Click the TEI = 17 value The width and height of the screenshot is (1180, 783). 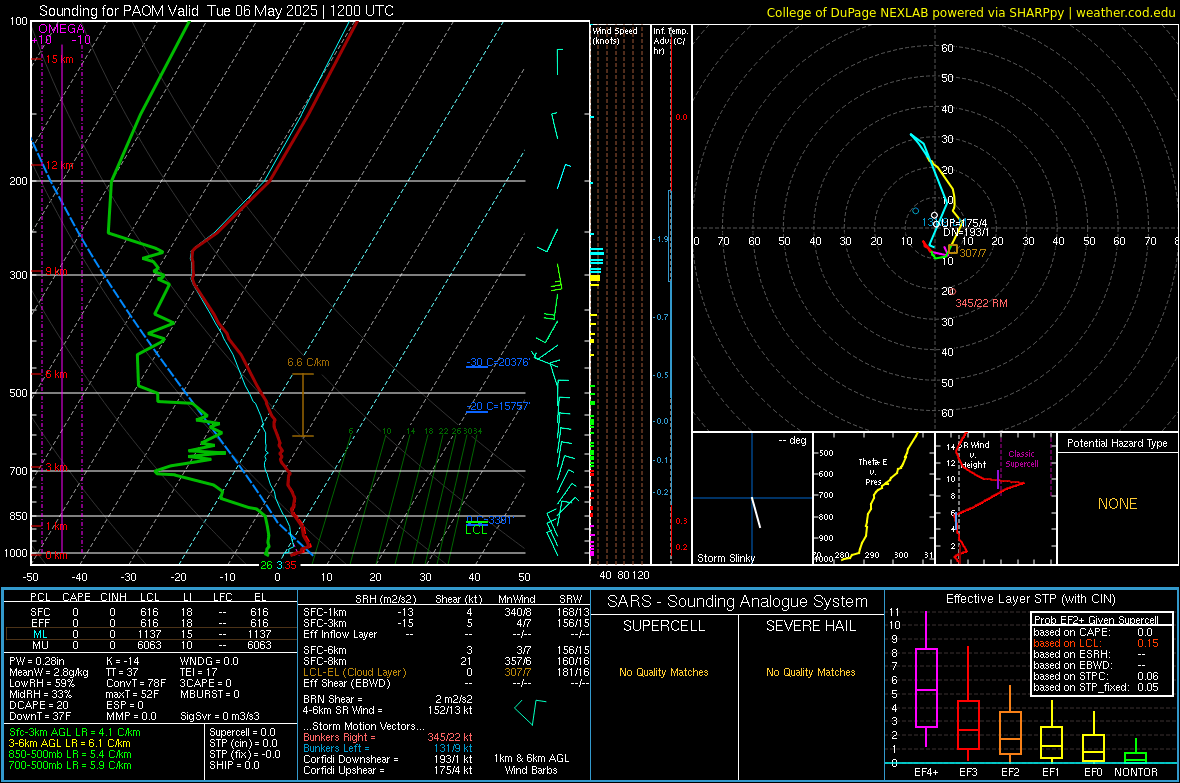pyautogui.click(x=199, y=672)
